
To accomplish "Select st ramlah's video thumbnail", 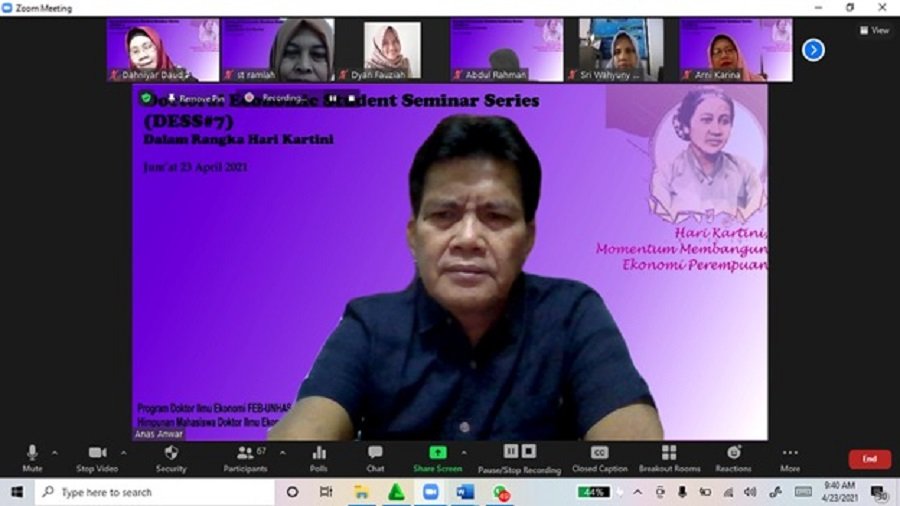I will click(278, 50).
